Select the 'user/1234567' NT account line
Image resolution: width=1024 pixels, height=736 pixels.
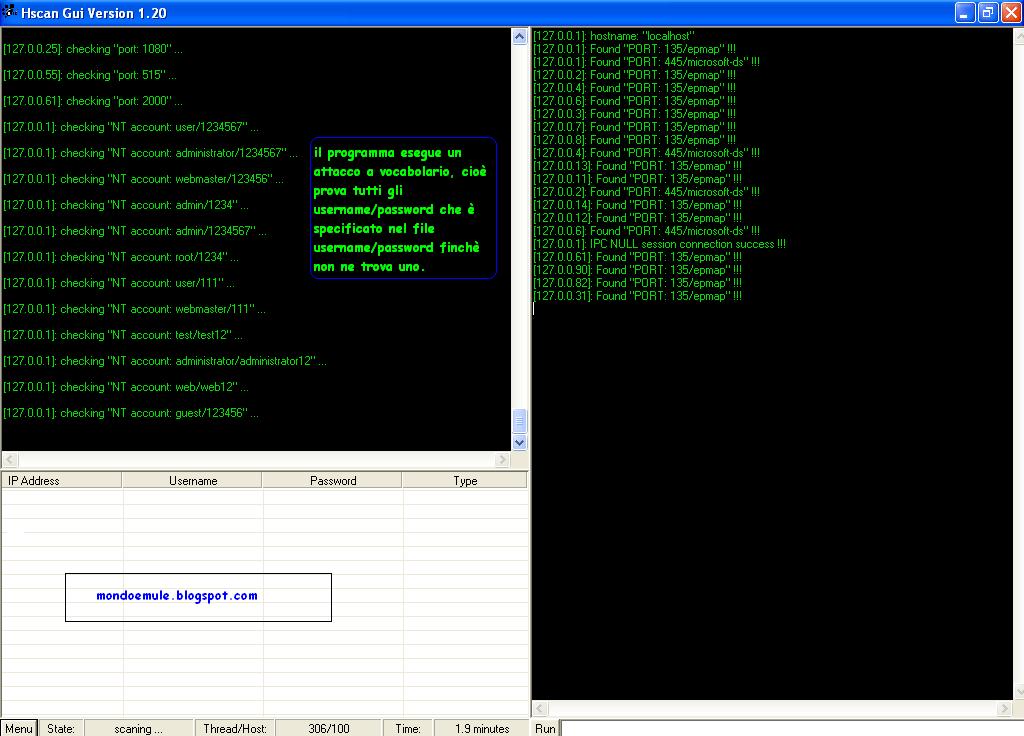point(131,127)
